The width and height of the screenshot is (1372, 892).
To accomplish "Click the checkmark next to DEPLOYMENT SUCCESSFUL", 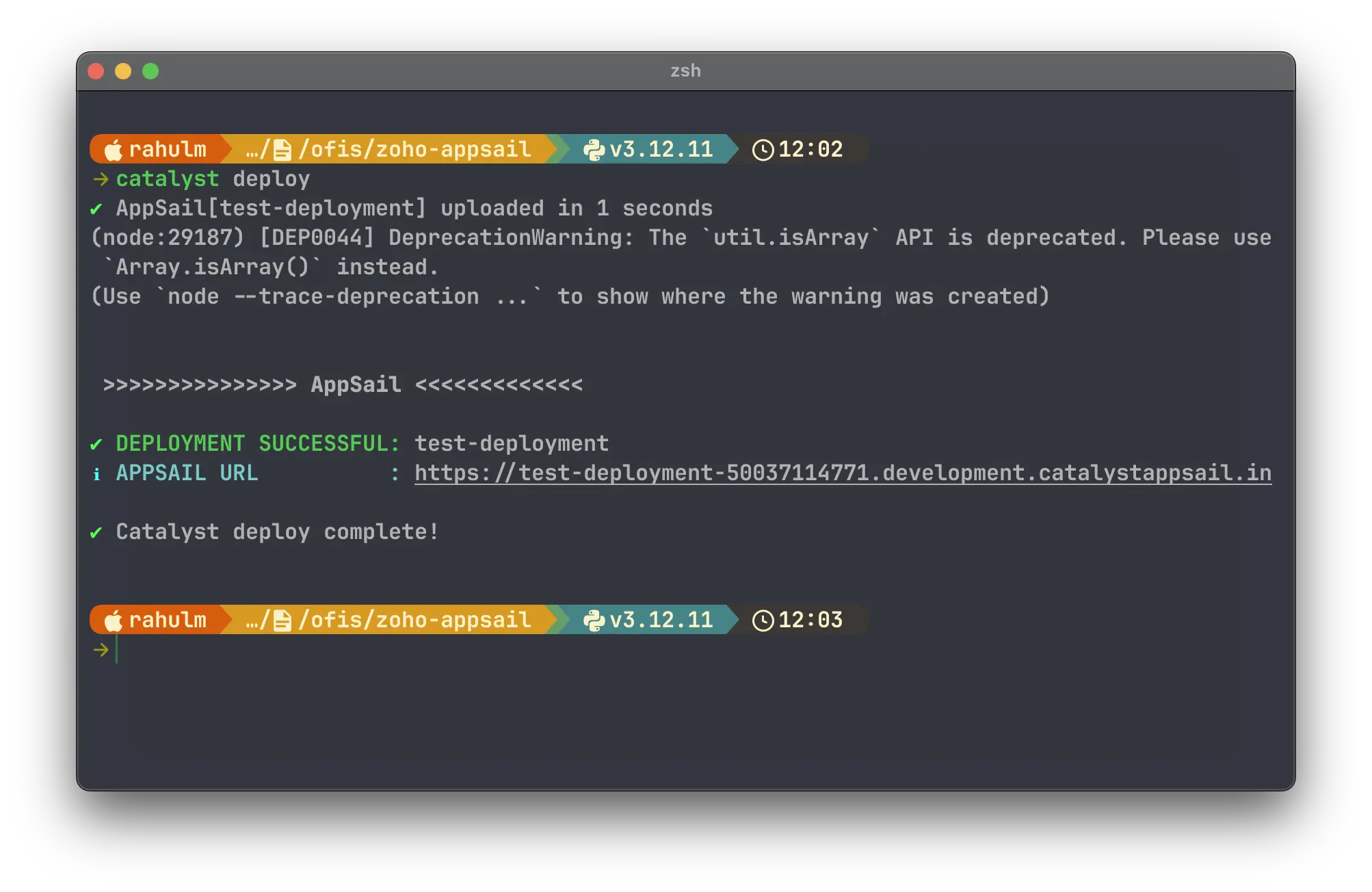I will pos(96,443).
